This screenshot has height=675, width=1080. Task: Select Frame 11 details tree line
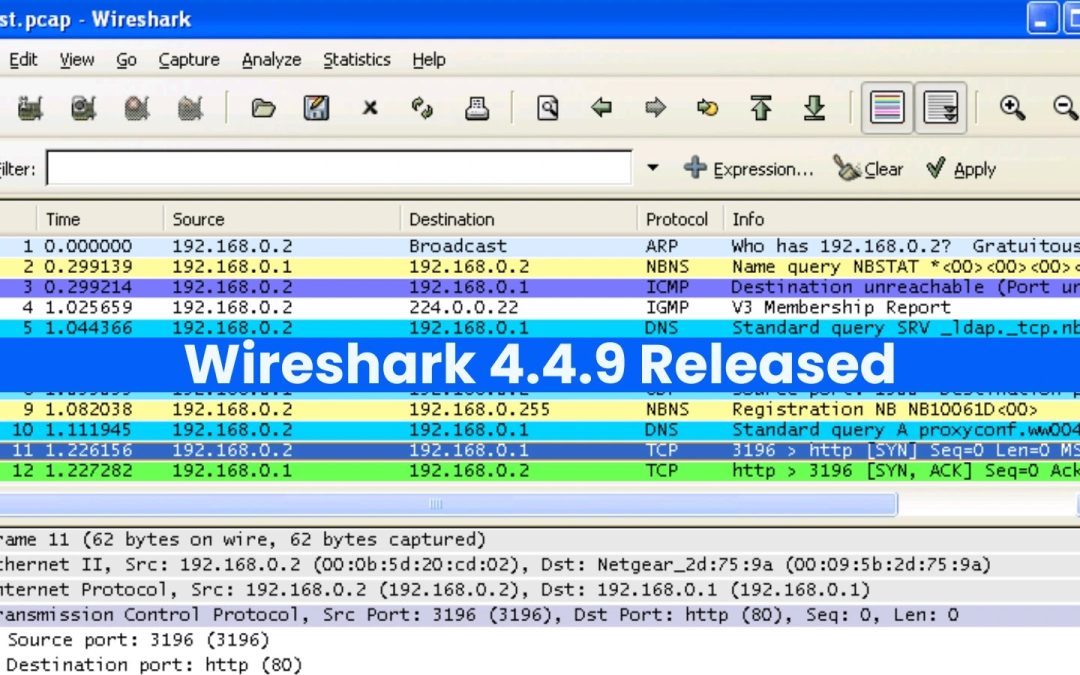click(540, 539)
